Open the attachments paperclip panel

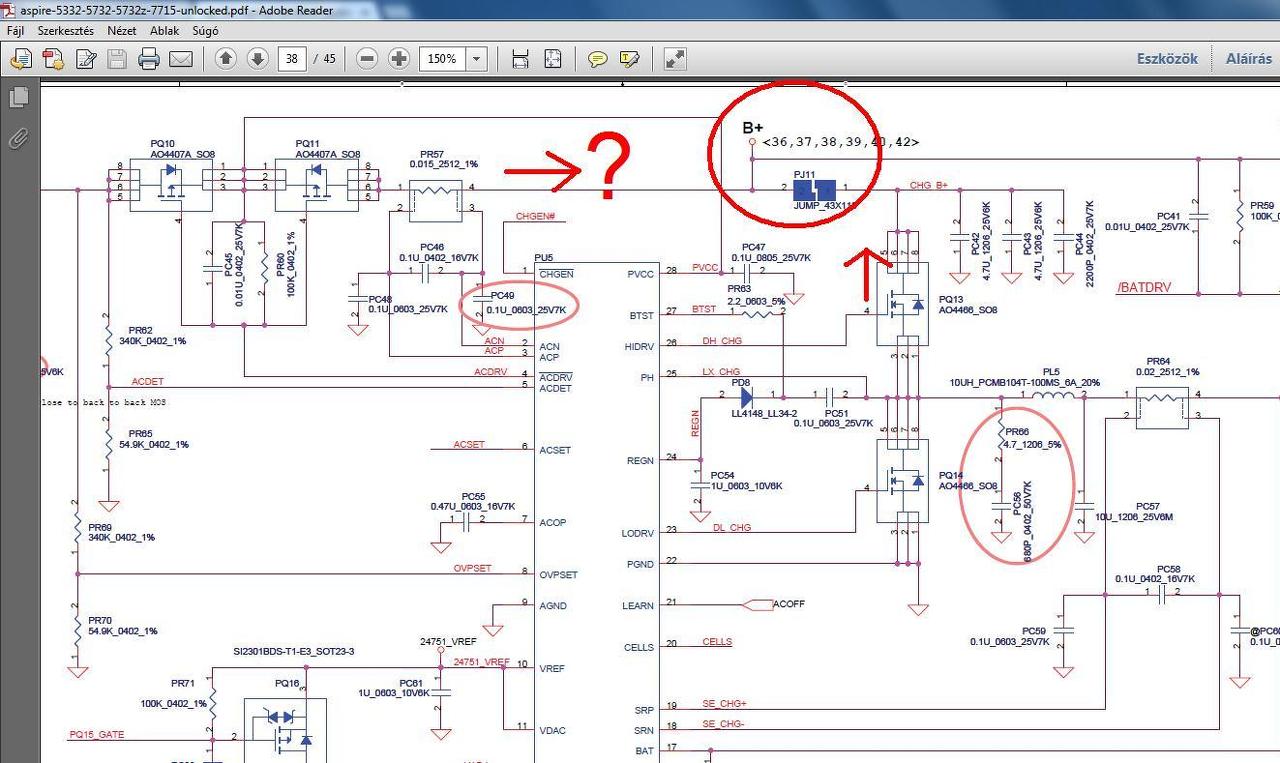tap(18, 138)
